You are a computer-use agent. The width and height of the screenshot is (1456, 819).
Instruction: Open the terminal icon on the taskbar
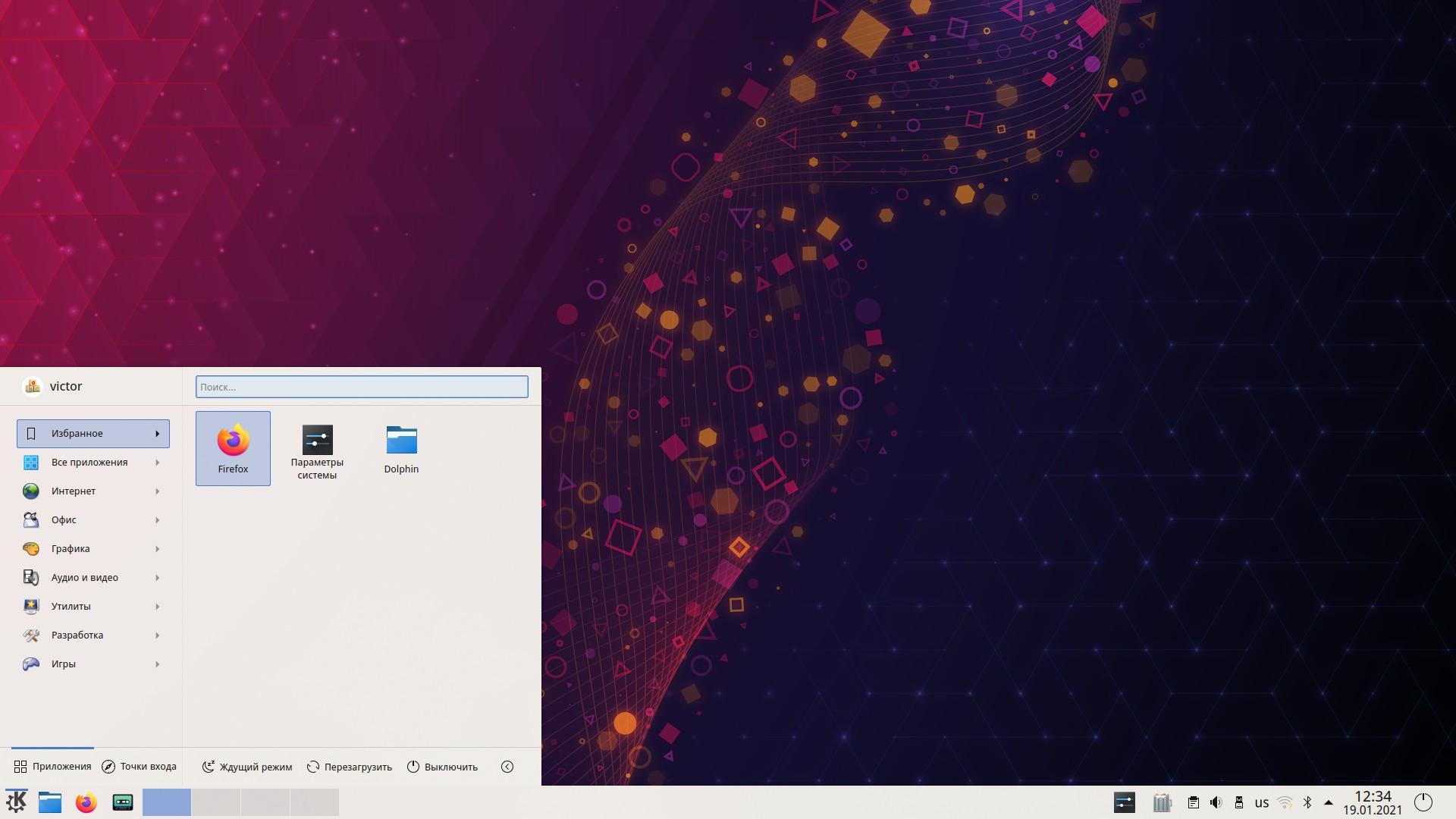[x=123, y=802]
